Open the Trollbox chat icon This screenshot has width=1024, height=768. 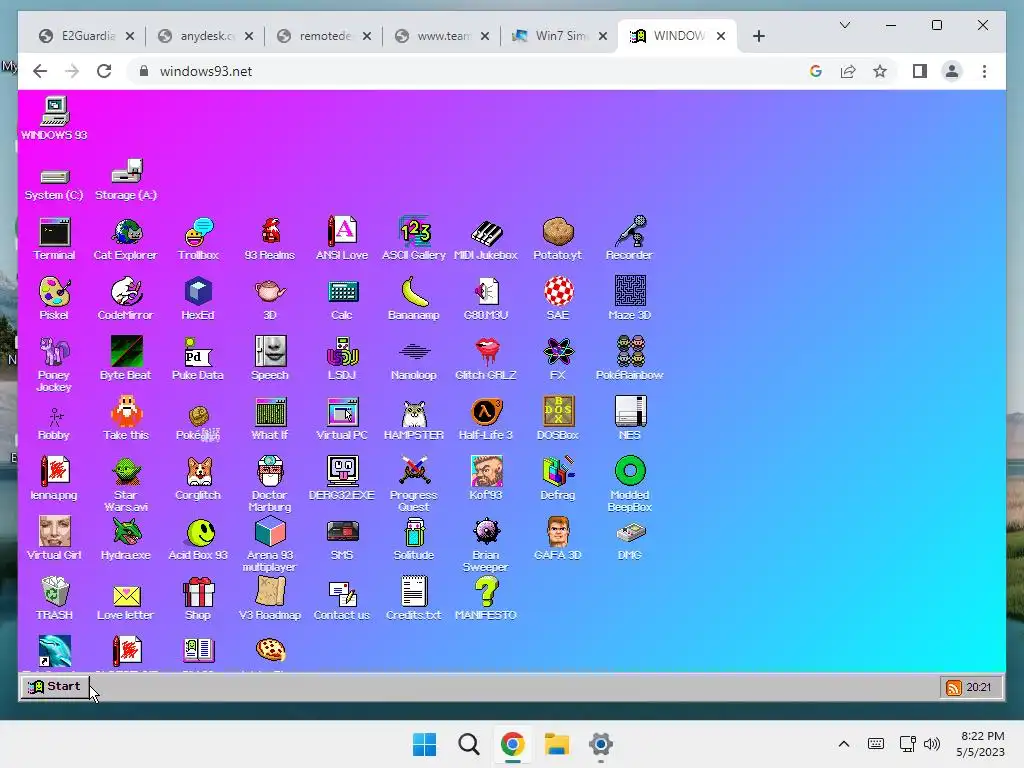coord(198,239)
